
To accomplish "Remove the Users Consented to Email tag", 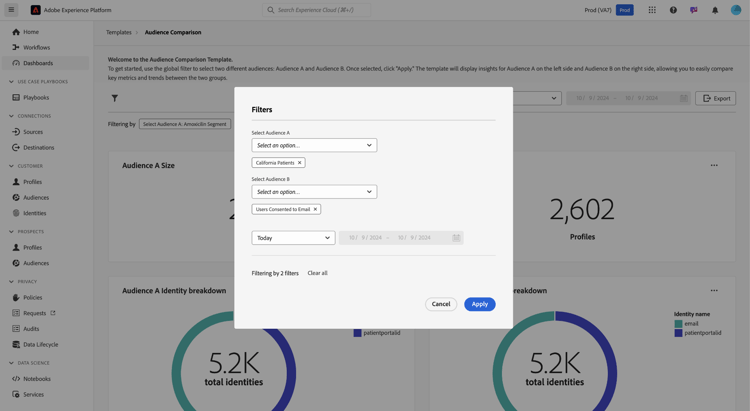I will [x=315, y=209].
